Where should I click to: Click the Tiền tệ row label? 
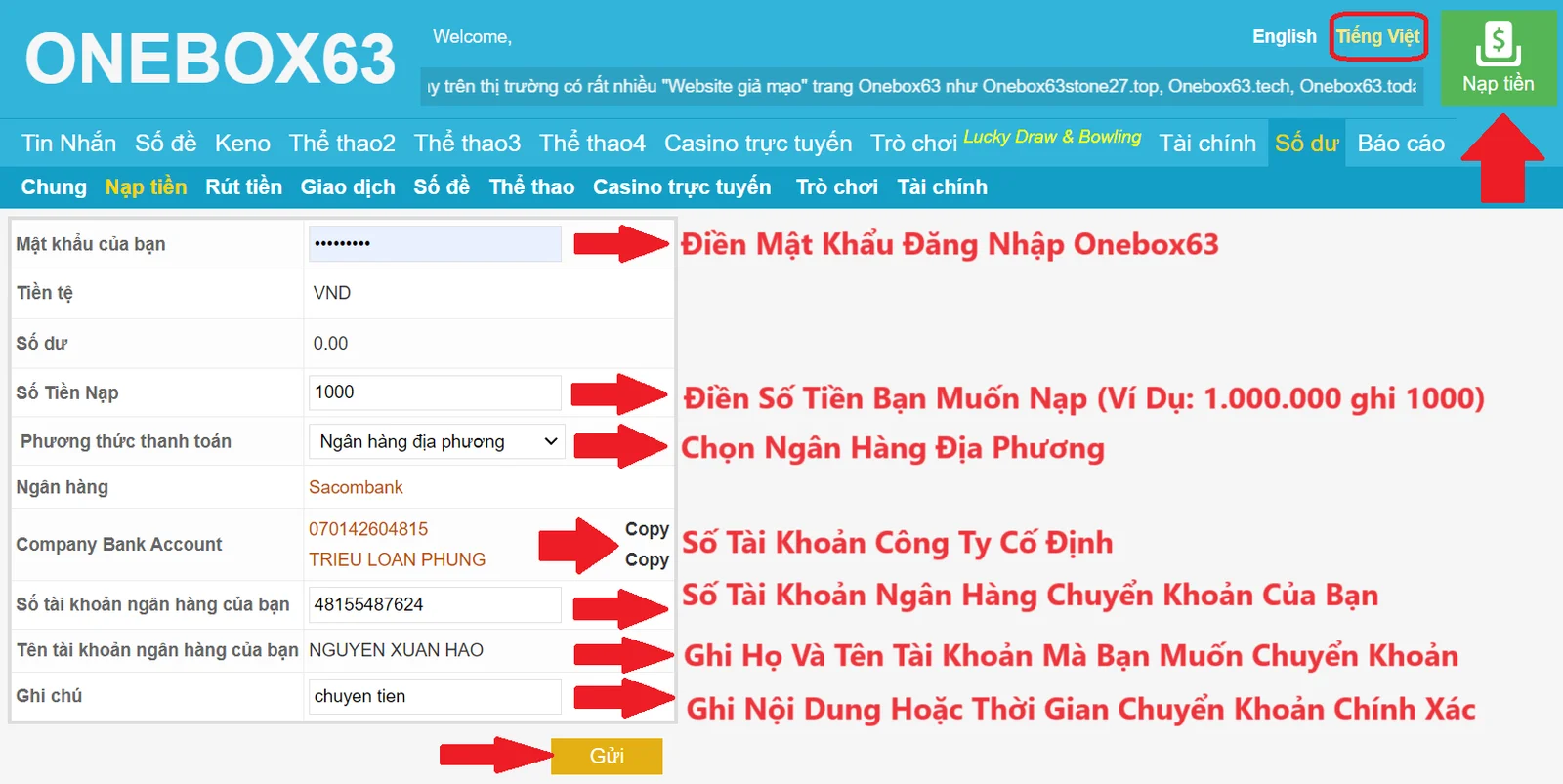pyautogui.click(x=45, y=293)
